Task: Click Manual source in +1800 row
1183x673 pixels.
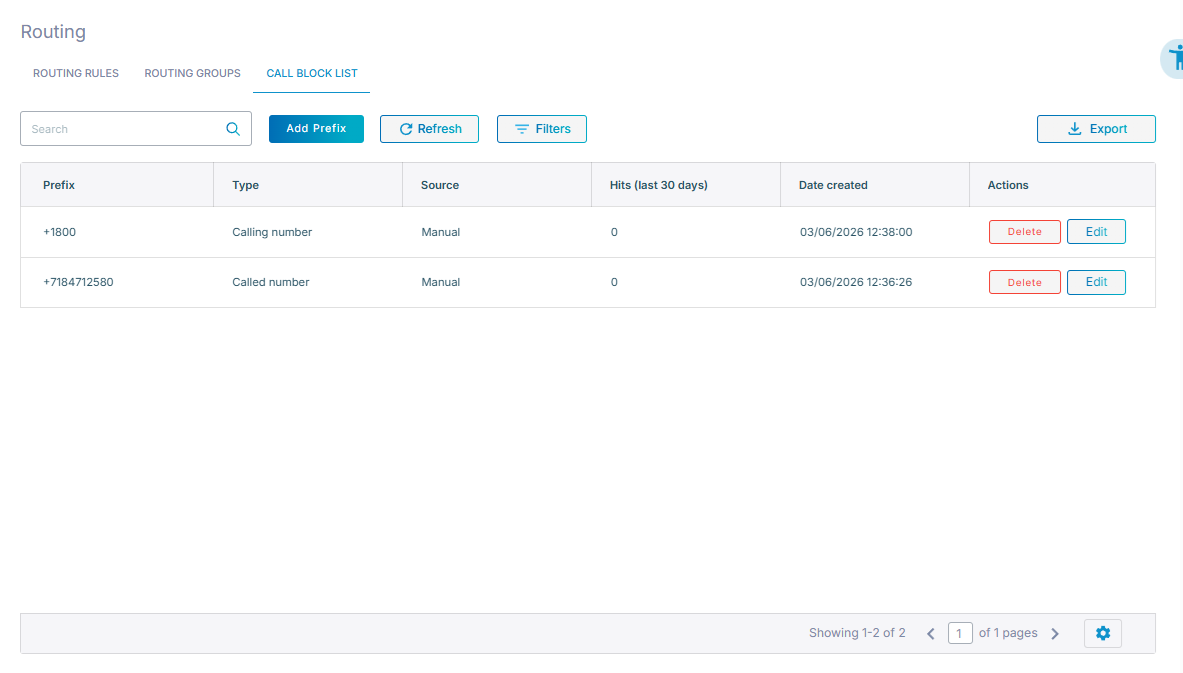Action: point(441,232)
